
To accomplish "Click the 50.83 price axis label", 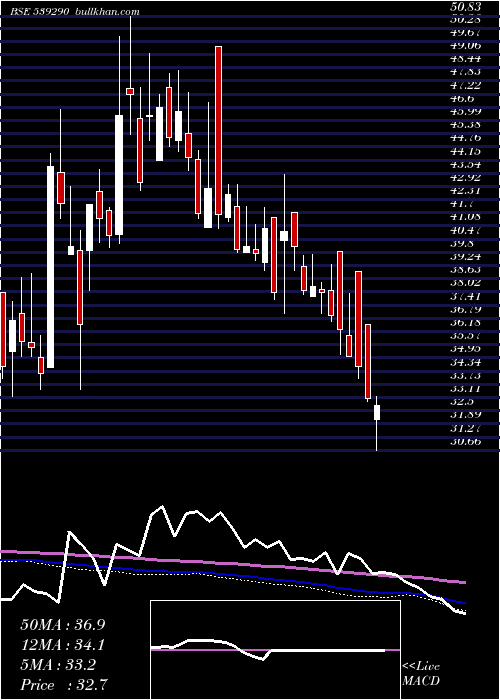I will [x=465, y=7].
